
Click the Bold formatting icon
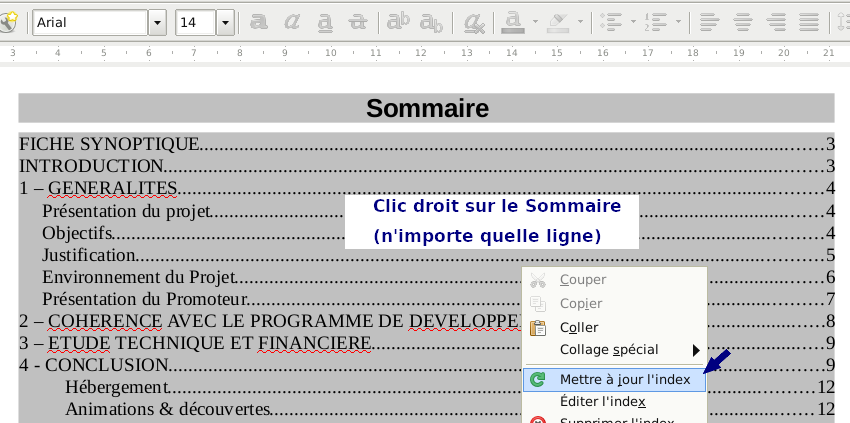[259, 22]
